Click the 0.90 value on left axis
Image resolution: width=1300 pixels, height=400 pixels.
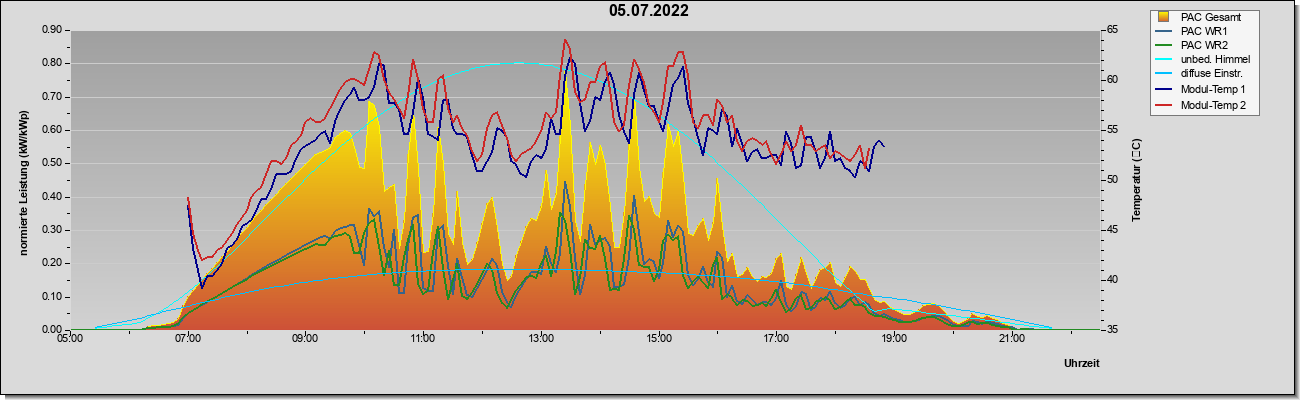[x=53, y=30]
